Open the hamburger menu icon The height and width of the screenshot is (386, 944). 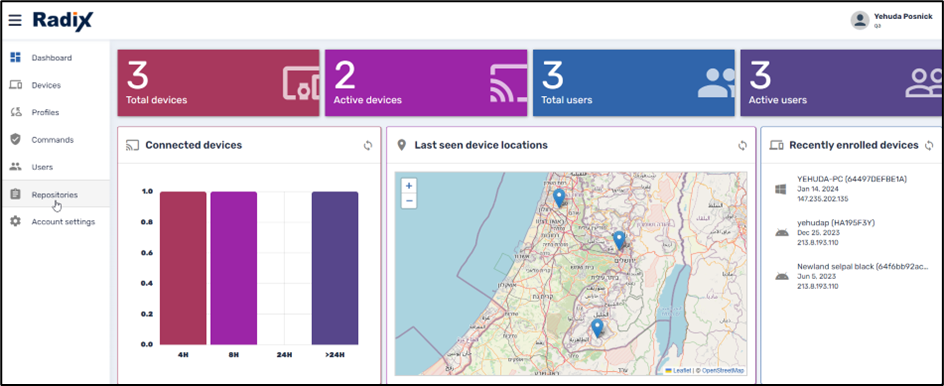click(x=15, y=20)
